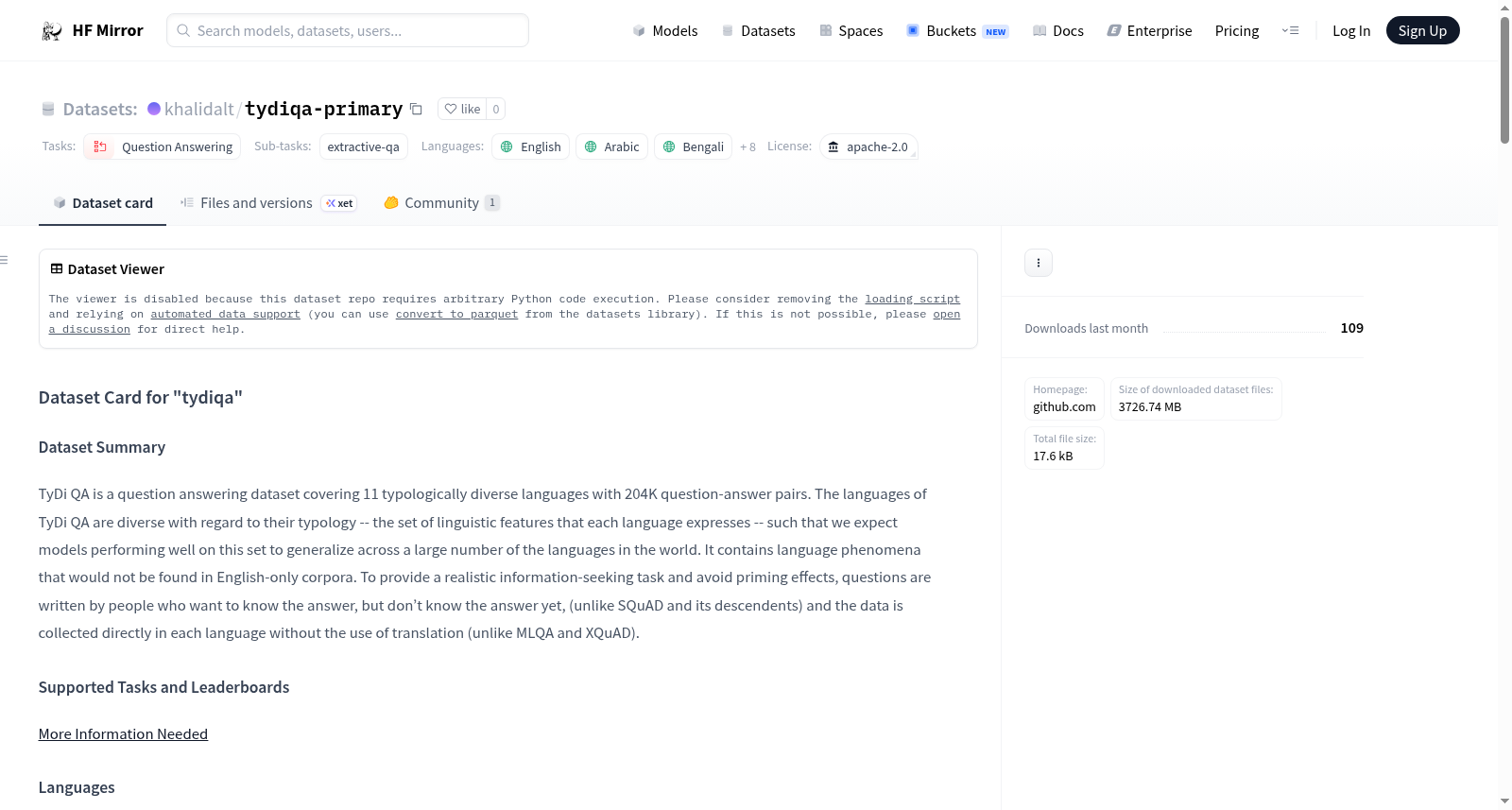Click the khalidalt user avatar
Image resolution: width=1512 pixels, height=810 pixels.
154,109
